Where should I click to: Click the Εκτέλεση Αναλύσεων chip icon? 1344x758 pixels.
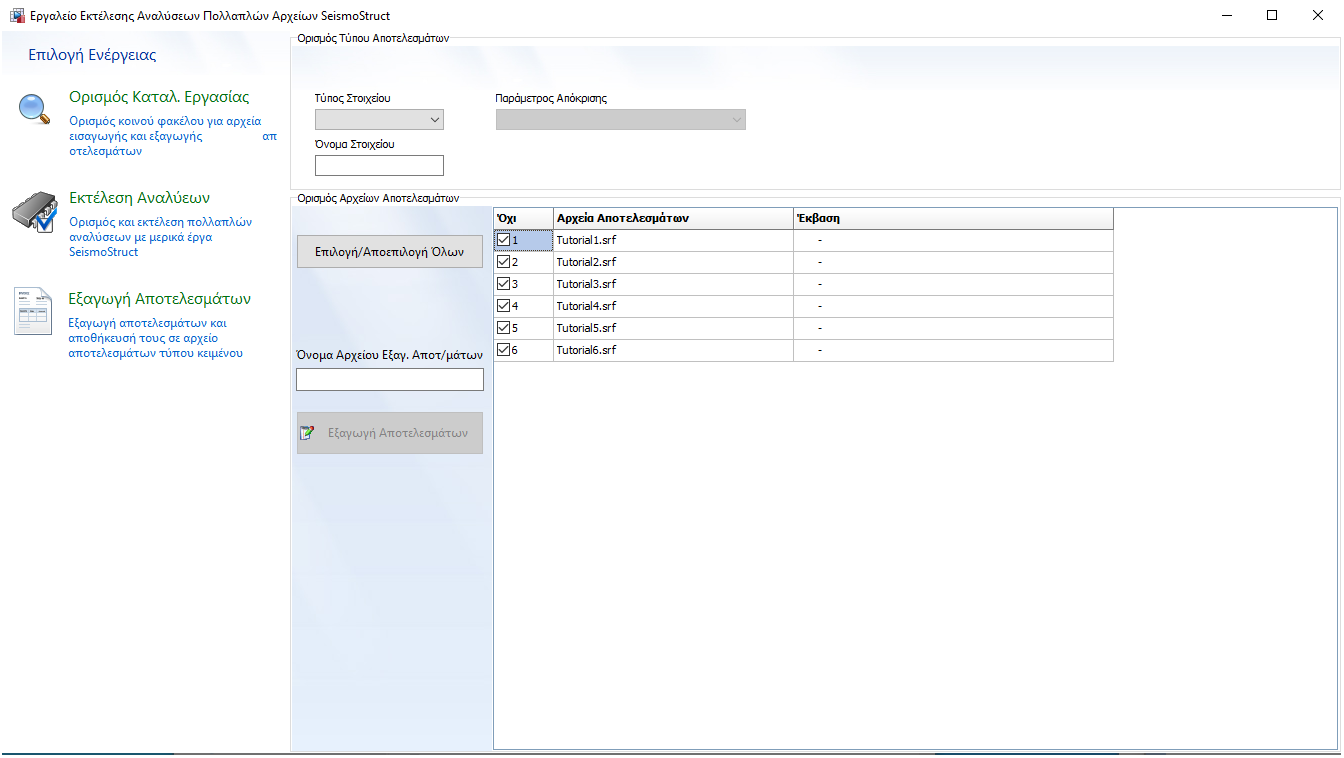(34, 212)
